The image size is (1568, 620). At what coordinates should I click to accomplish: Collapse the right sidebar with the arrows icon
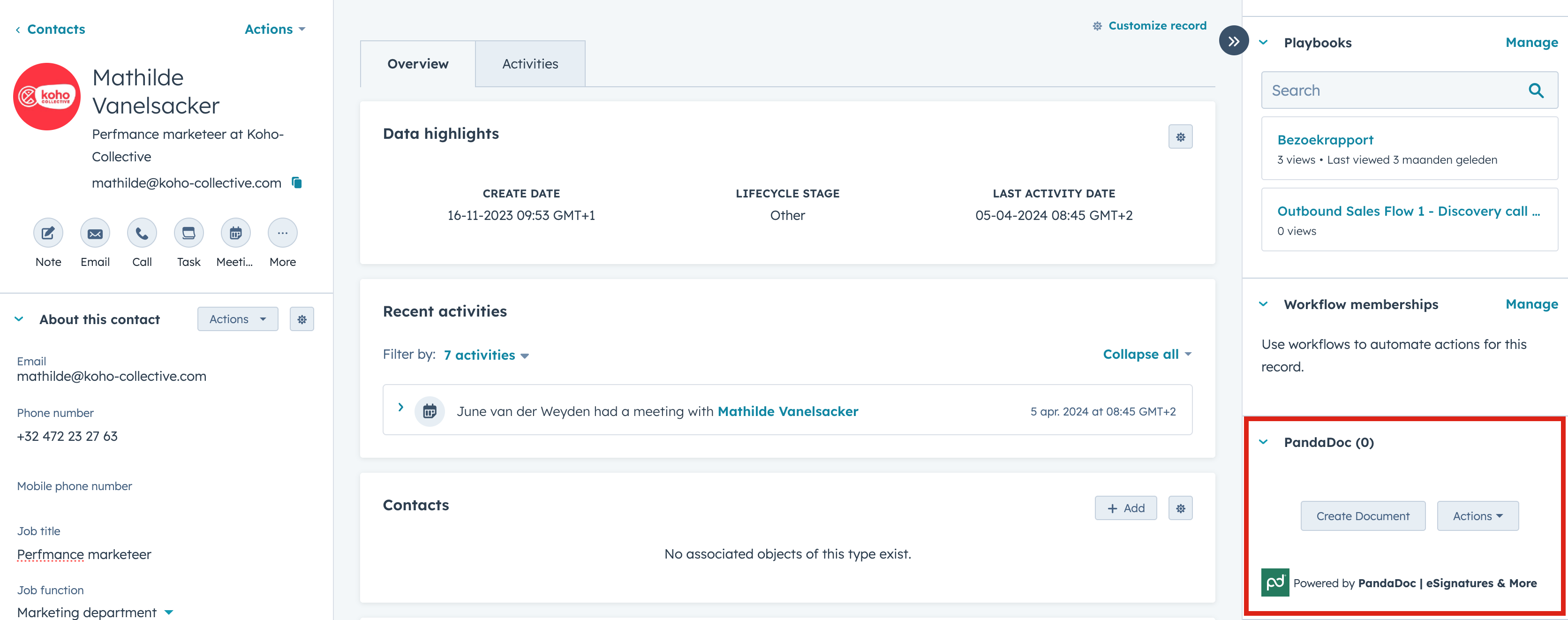click(1233, 41)
